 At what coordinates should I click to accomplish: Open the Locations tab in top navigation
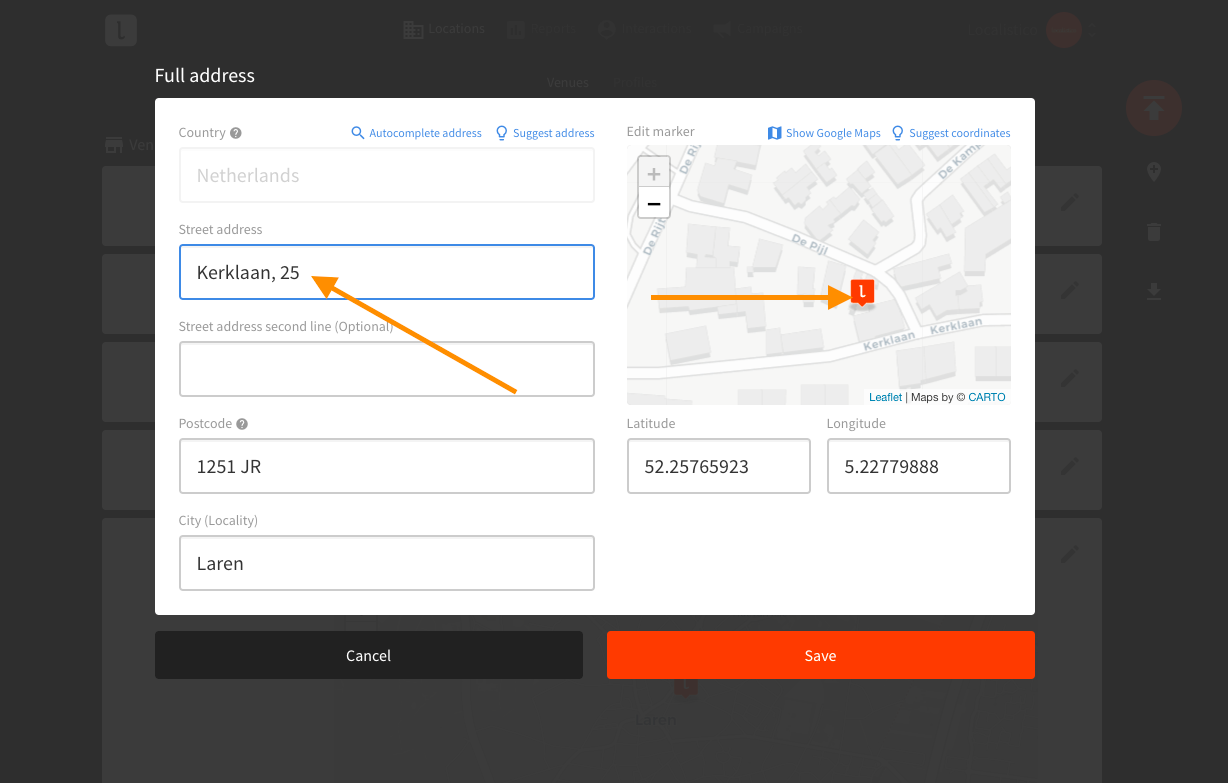(444, 29)
